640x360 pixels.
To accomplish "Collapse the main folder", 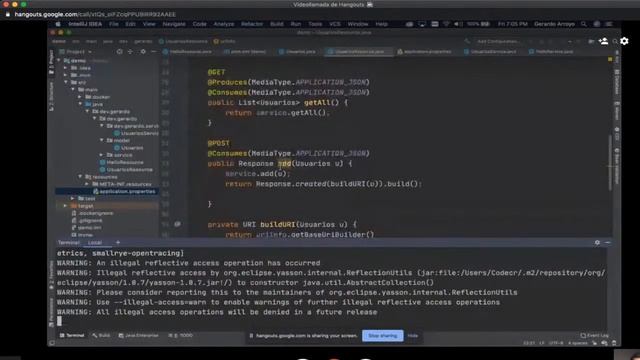I will tap(73, 89).
